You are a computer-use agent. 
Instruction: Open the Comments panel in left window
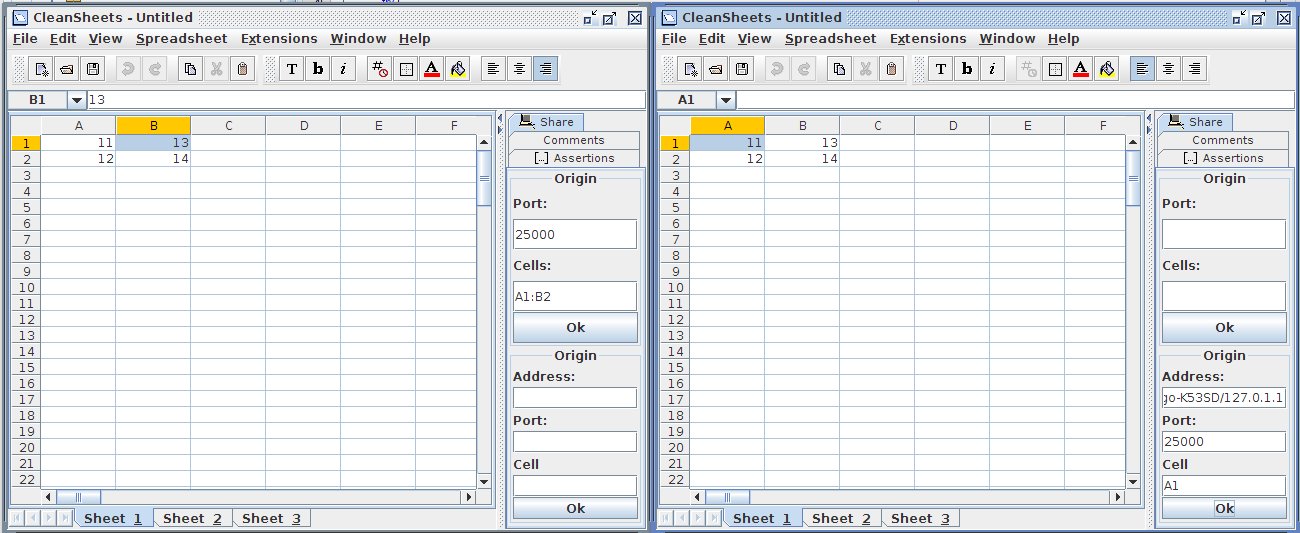[574, 140]
